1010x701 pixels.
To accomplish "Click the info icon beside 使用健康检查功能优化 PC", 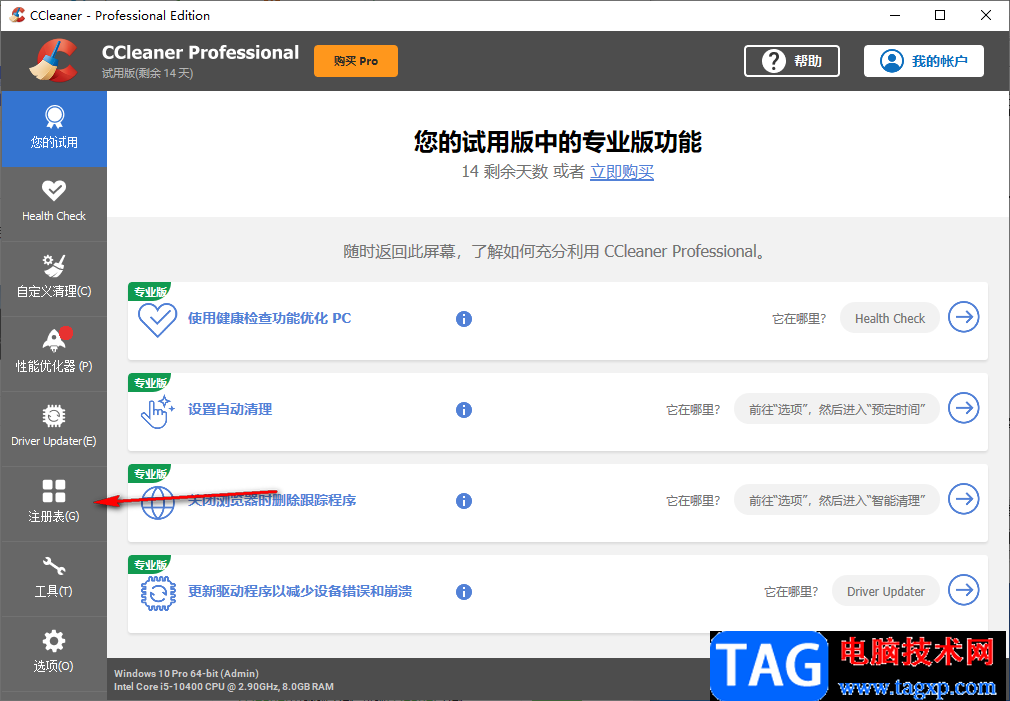I will point(463,318).
